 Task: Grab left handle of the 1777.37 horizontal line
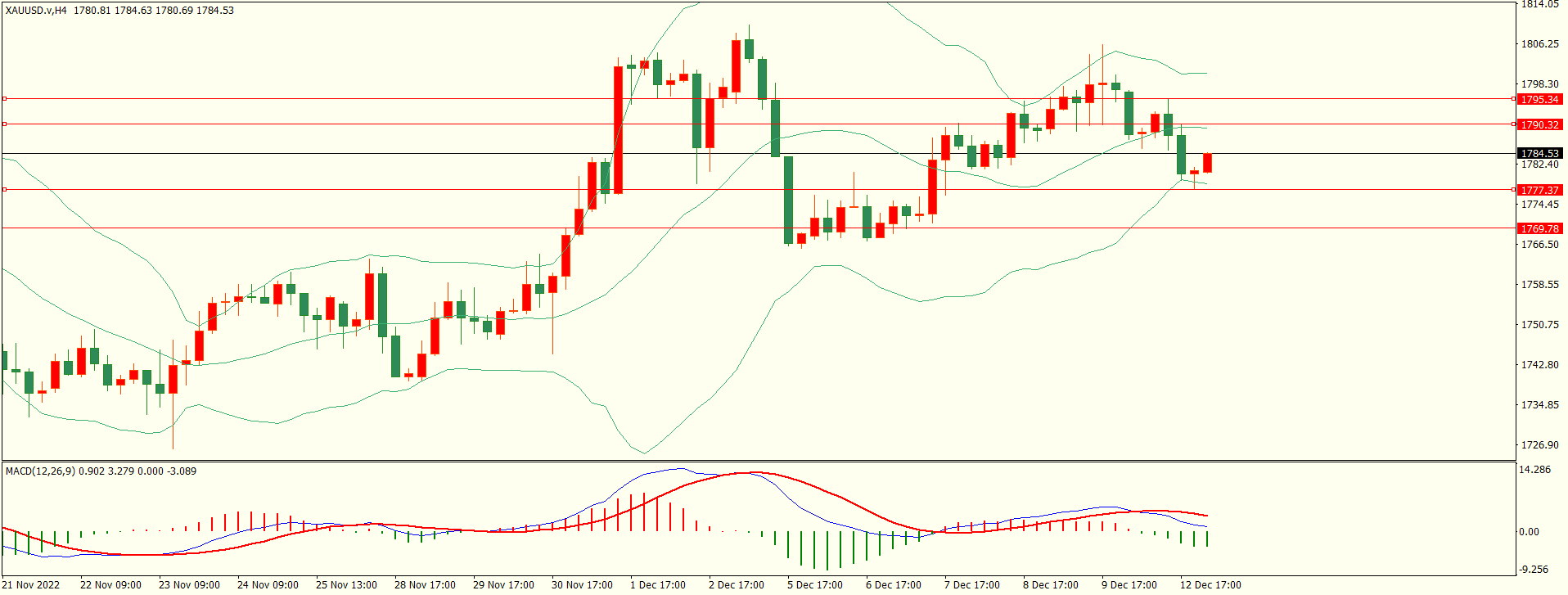[4, 190]
